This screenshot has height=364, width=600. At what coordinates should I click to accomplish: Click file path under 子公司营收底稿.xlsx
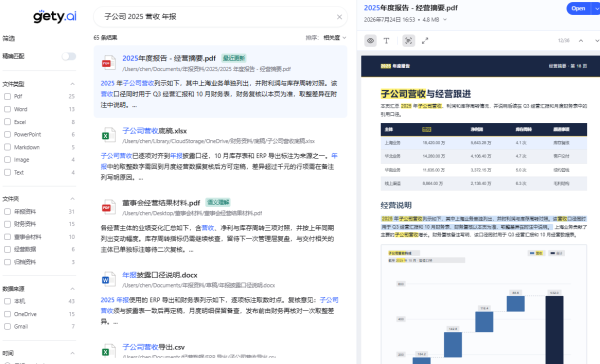[218, 141]
